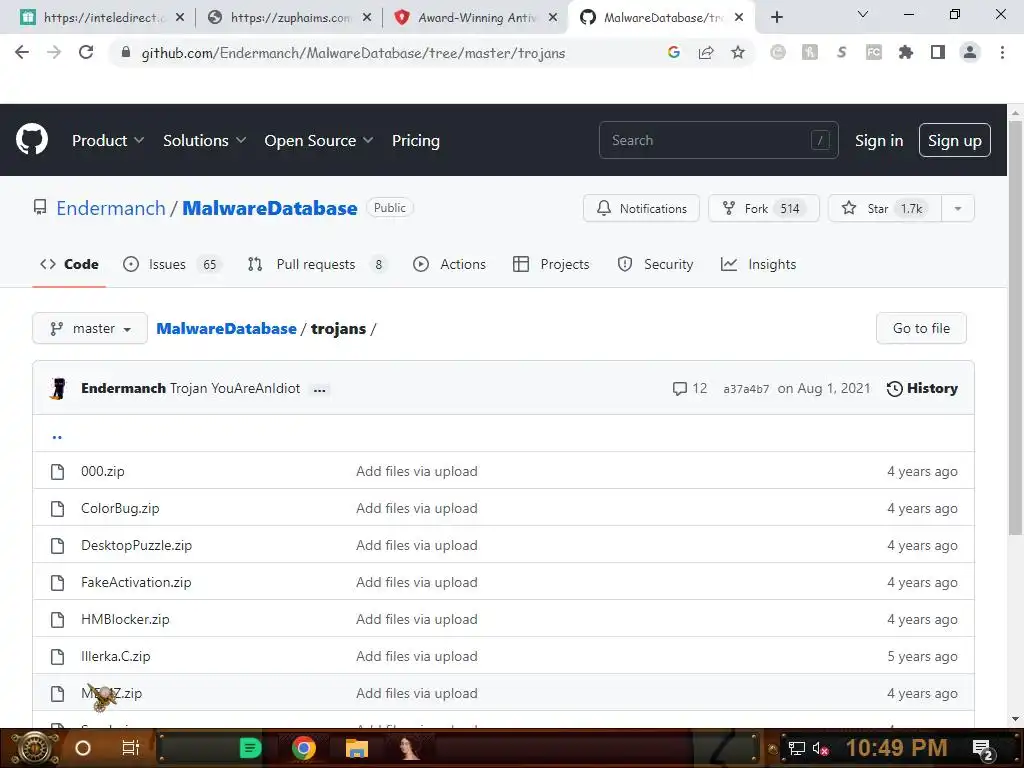Screen dimensions: 1024x768
Task: Open the commit History link
Action: pyautogui.click(x=922, y=389)
